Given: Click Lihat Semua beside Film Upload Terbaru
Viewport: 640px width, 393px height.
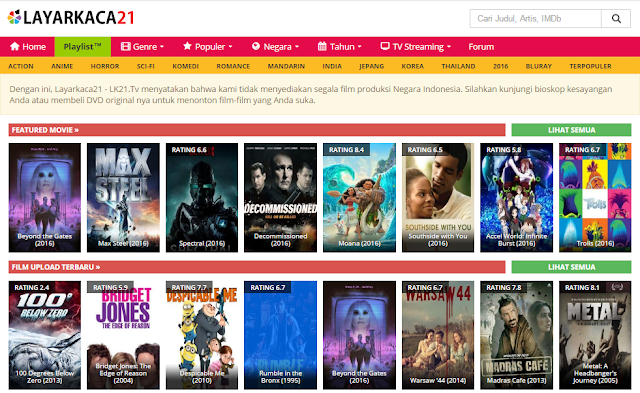Looking at the screenshot, I should (x=571, y=267).
